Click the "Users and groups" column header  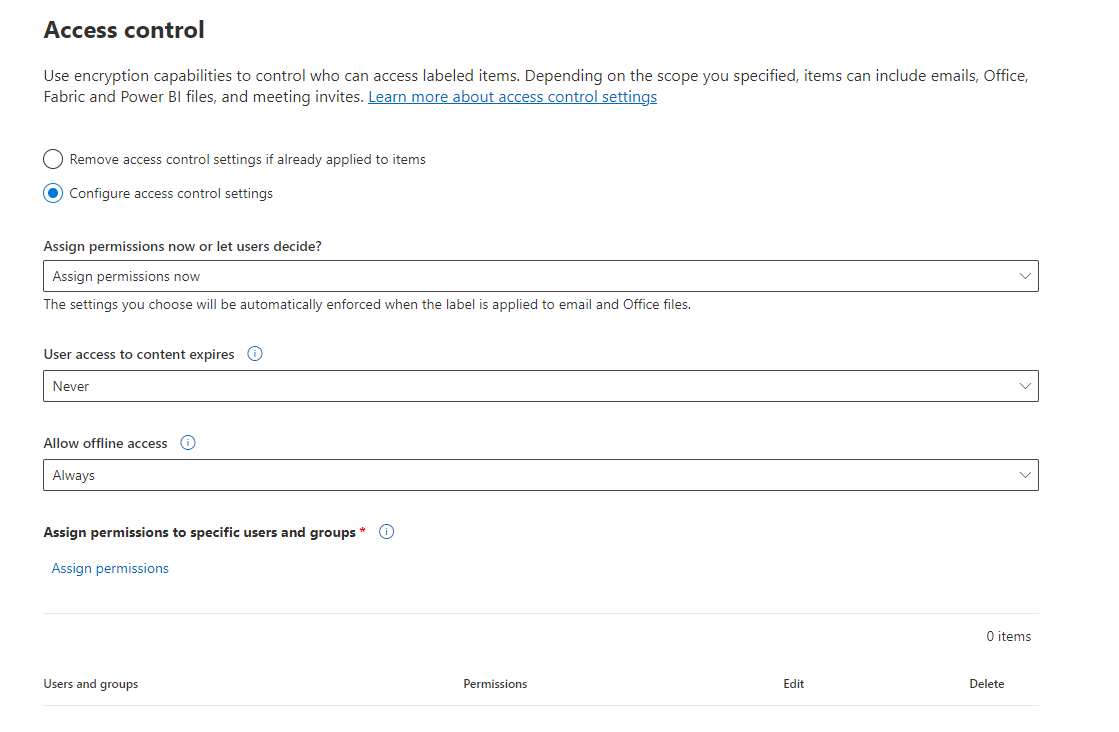tap(90, 684)
